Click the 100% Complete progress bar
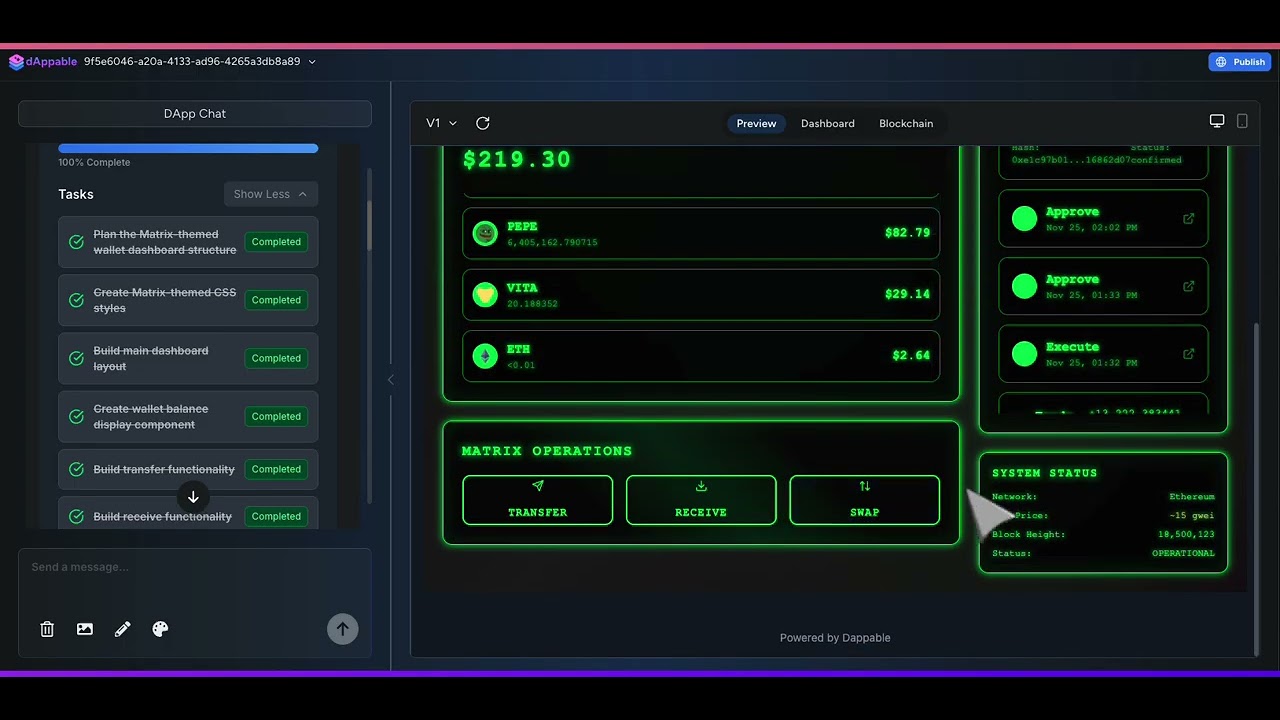1280x720 pixels. [188, 148]
